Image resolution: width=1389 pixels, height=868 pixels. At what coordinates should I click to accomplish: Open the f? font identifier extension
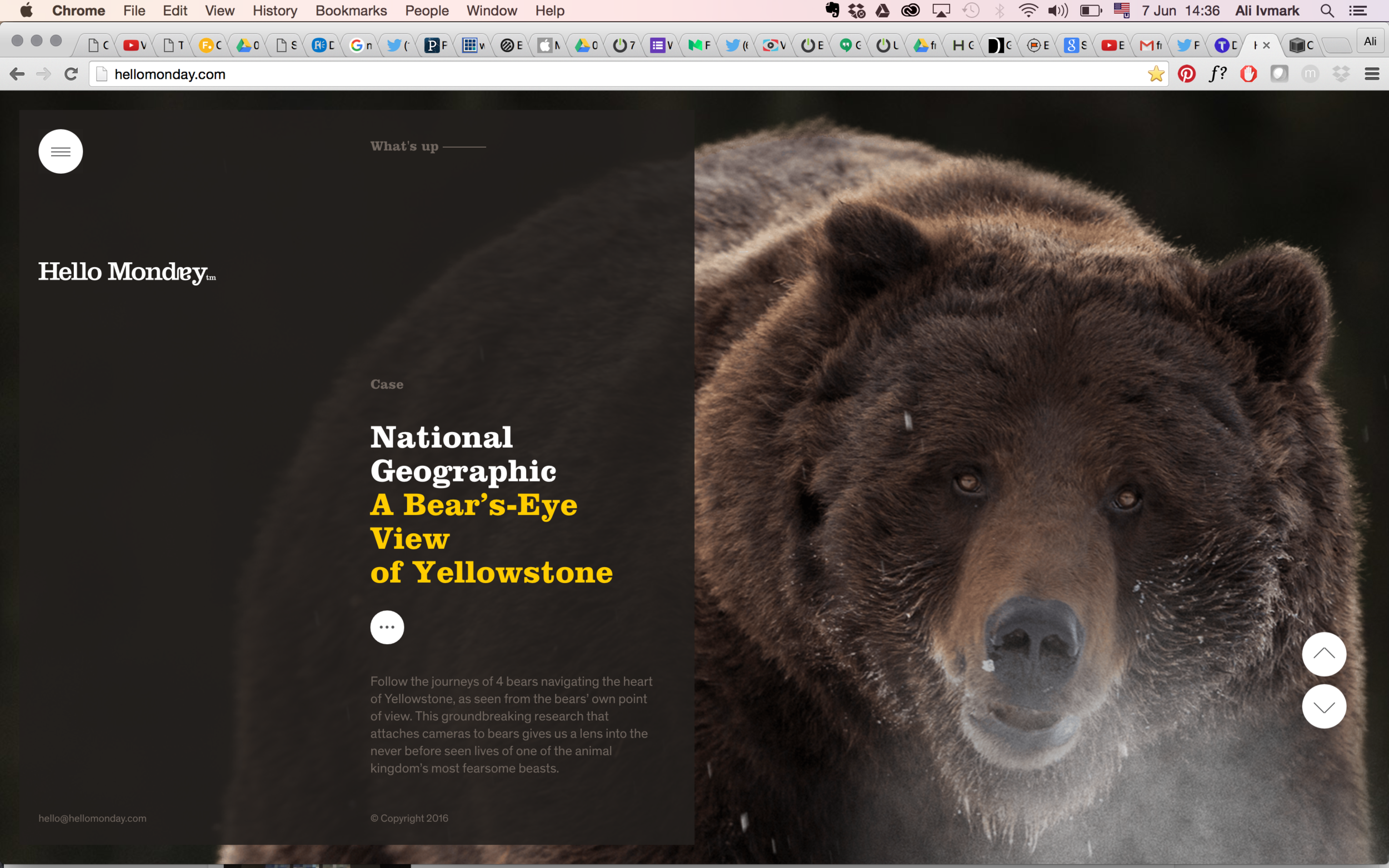[x=1217, y=74]
